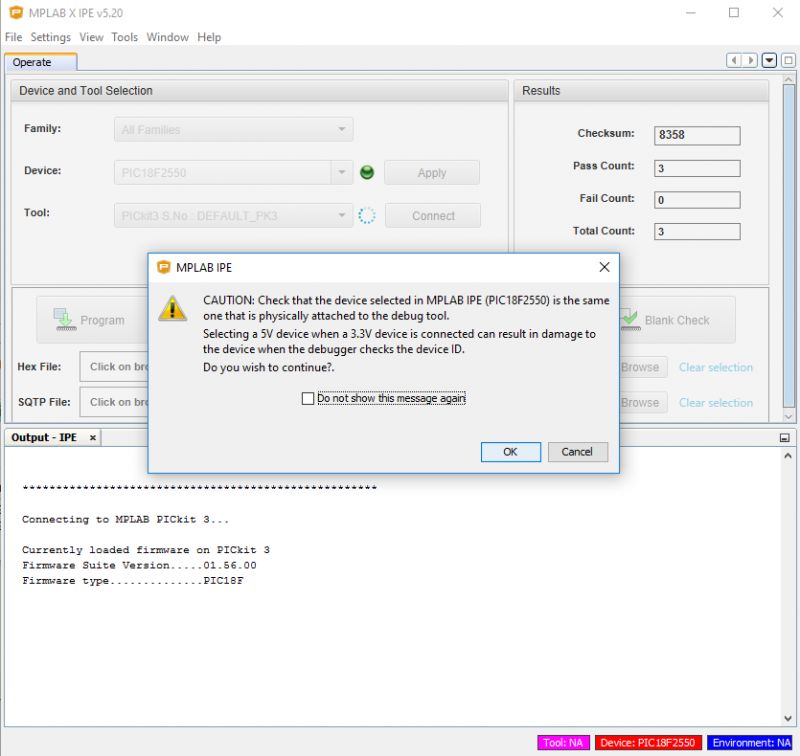Close the Output - IPE tab
The height and width of the screenshot is (756, 800).
92,438
